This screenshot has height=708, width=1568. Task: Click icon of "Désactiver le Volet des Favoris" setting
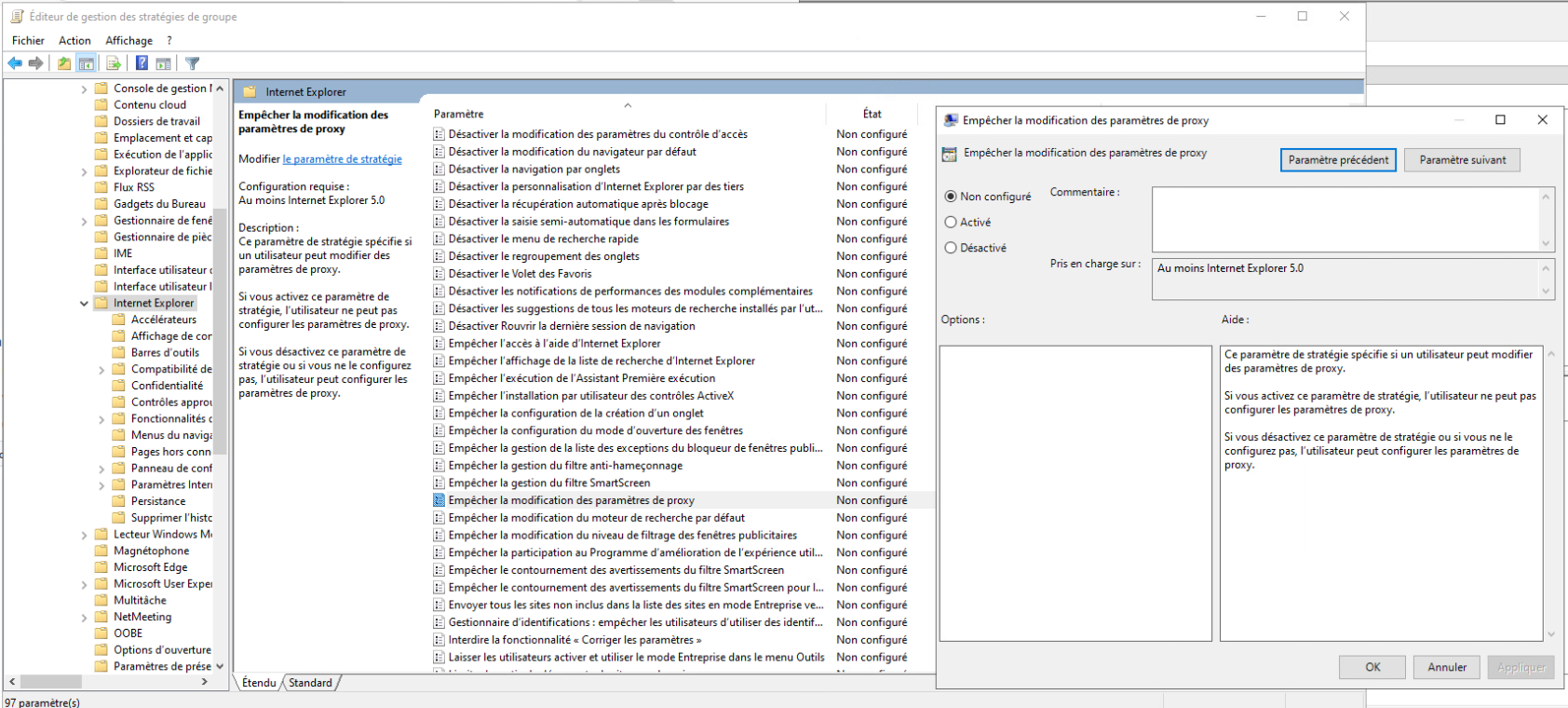click(439, 274)
